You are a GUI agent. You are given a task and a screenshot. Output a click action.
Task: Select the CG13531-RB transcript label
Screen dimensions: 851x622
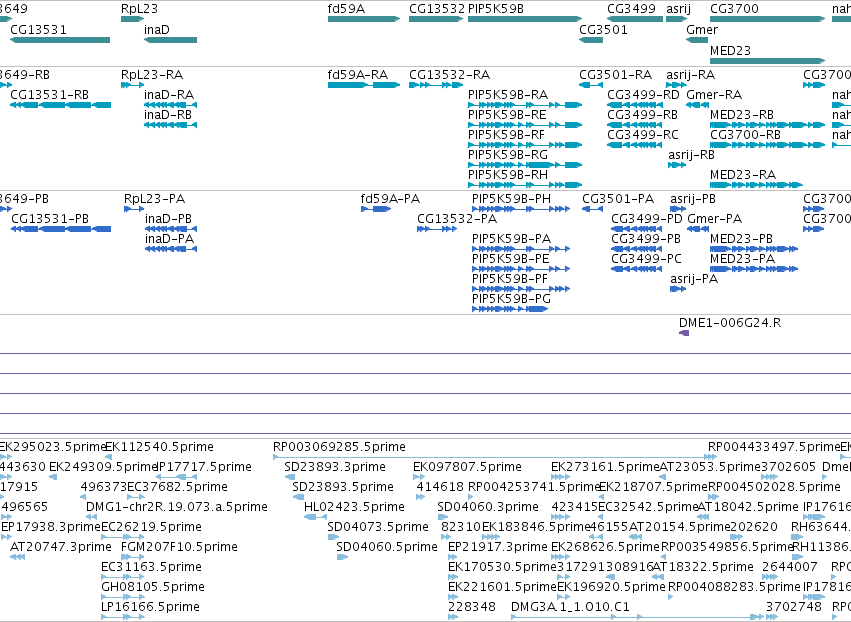[x=49, y=95]
